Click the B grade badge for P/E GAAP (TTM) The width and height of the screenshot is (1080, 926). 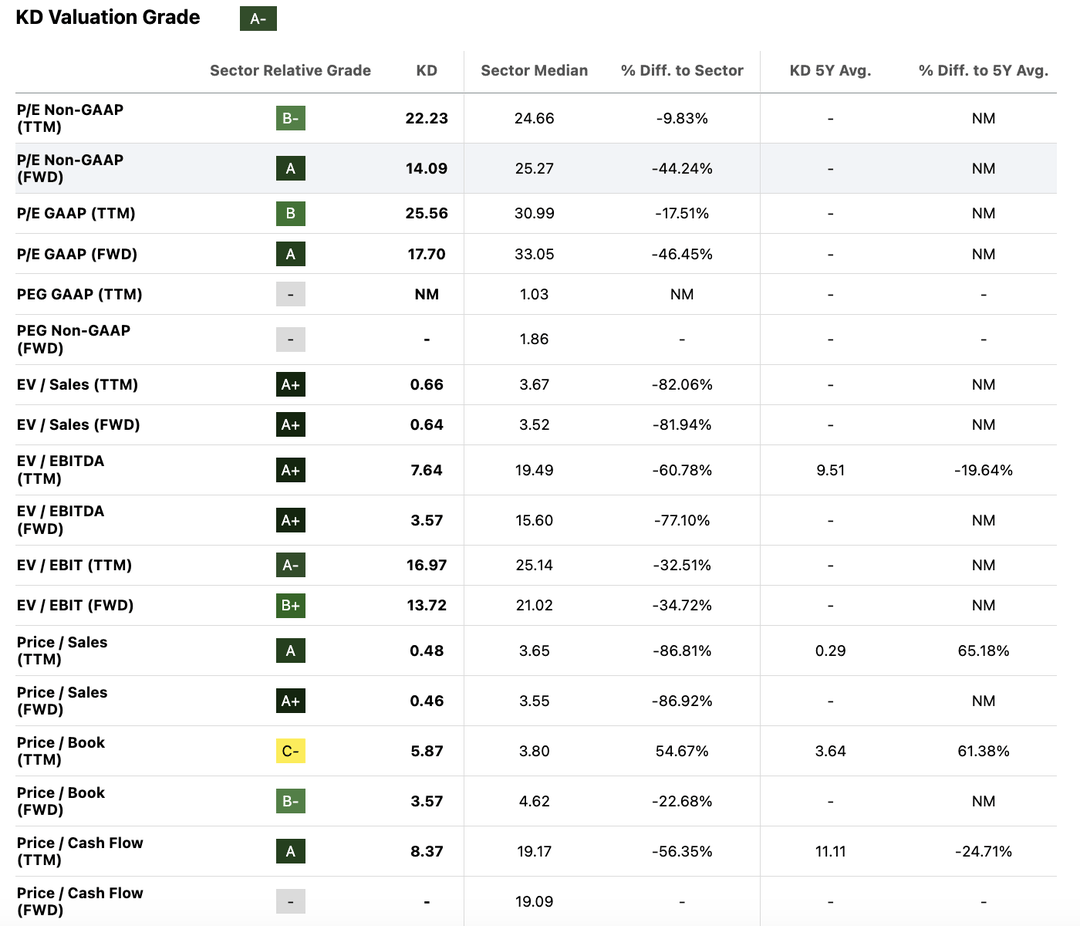(x=290, y=213)
